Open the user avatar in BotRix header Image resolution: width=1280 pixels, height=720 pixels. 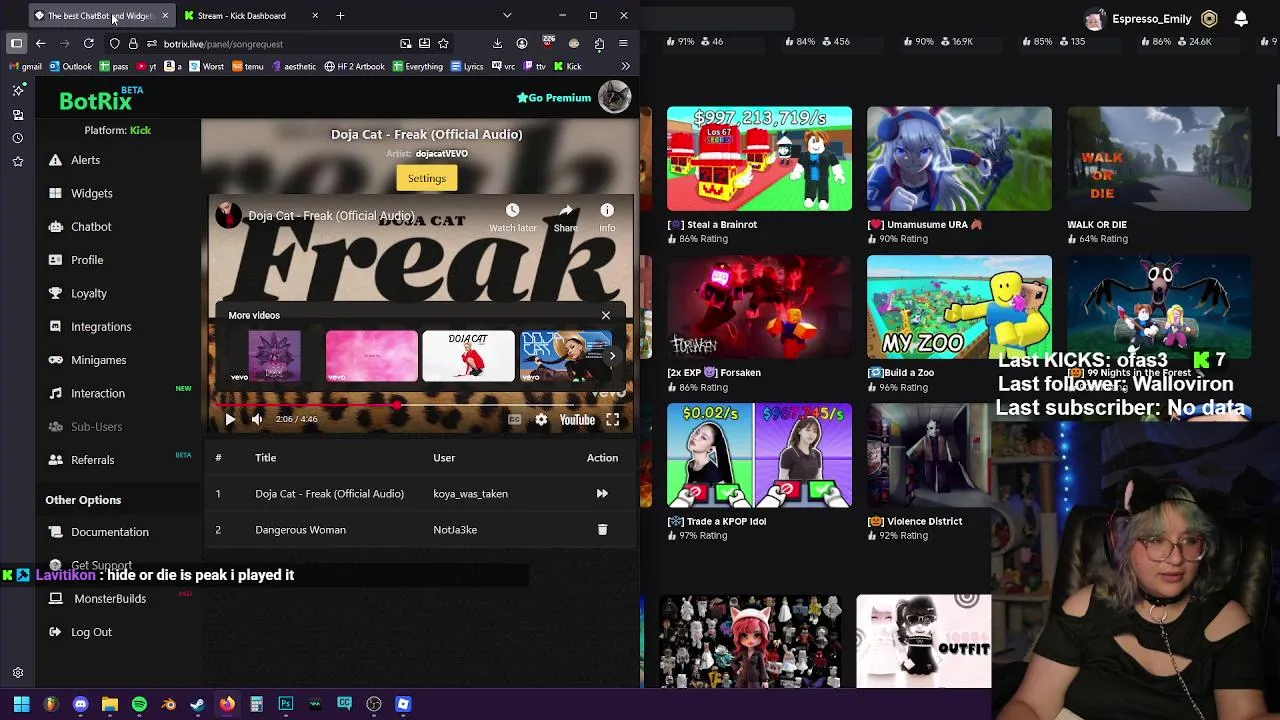pos(614,97)
